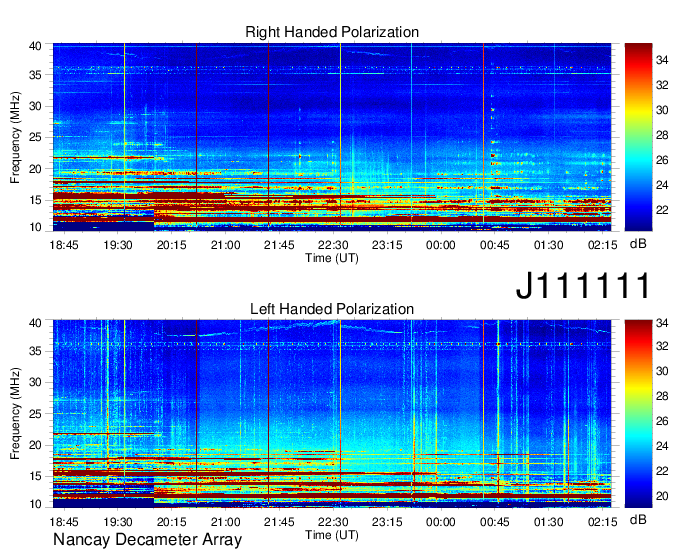Image resolution: width=680 pixels, height=552 pixels.
Task: Click 23:15 tick on Left Handed time axis
Action: pyautogui.click(x=387, y=522)
